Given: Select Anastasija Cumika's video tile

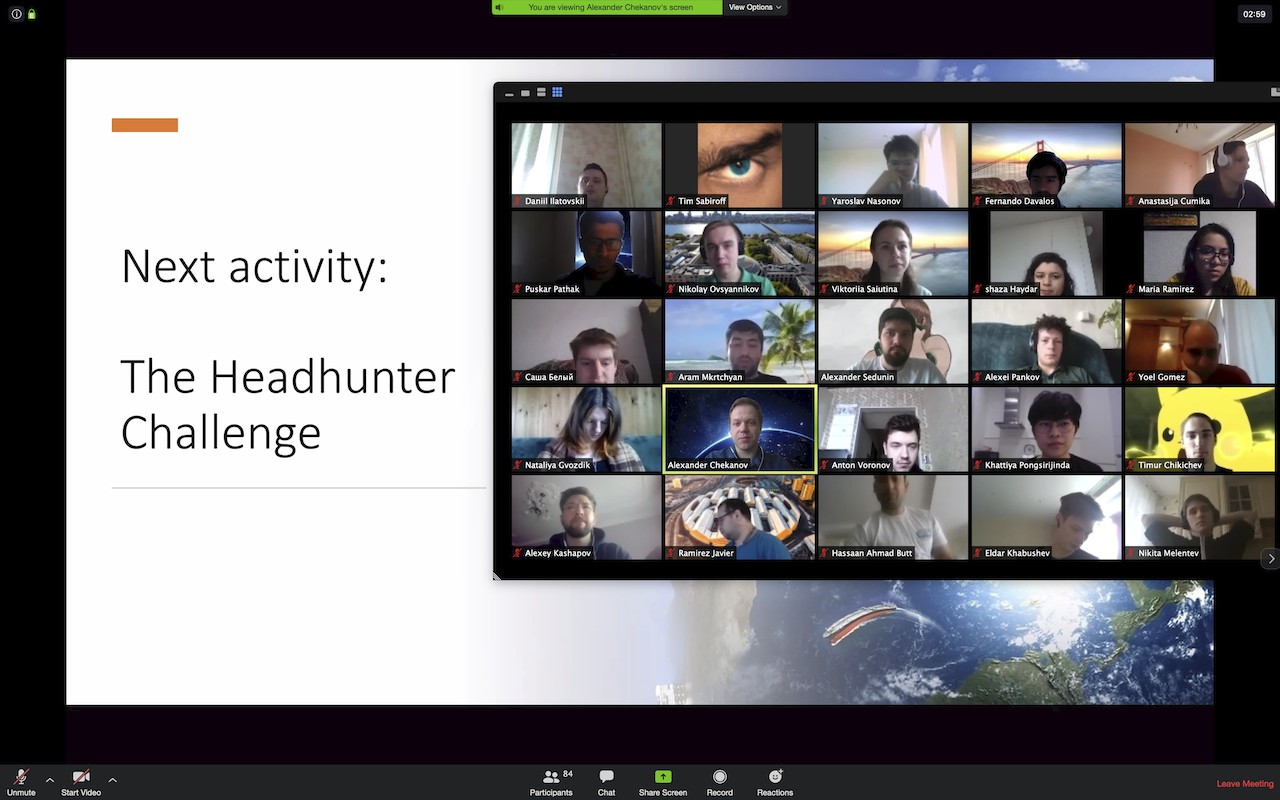Looking at the screenshot, I should click(1200, 165).
